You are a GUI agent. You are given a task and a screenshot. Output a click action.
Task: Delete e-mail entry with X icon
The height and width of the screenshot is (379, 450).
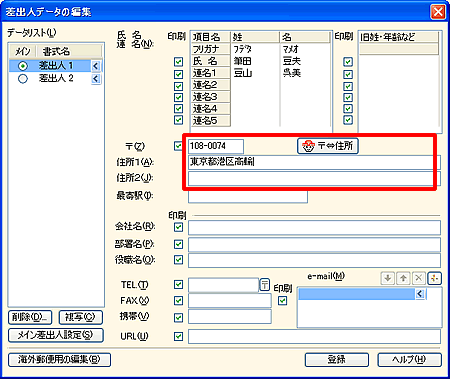pyautogui.click(x=419, y=278)
